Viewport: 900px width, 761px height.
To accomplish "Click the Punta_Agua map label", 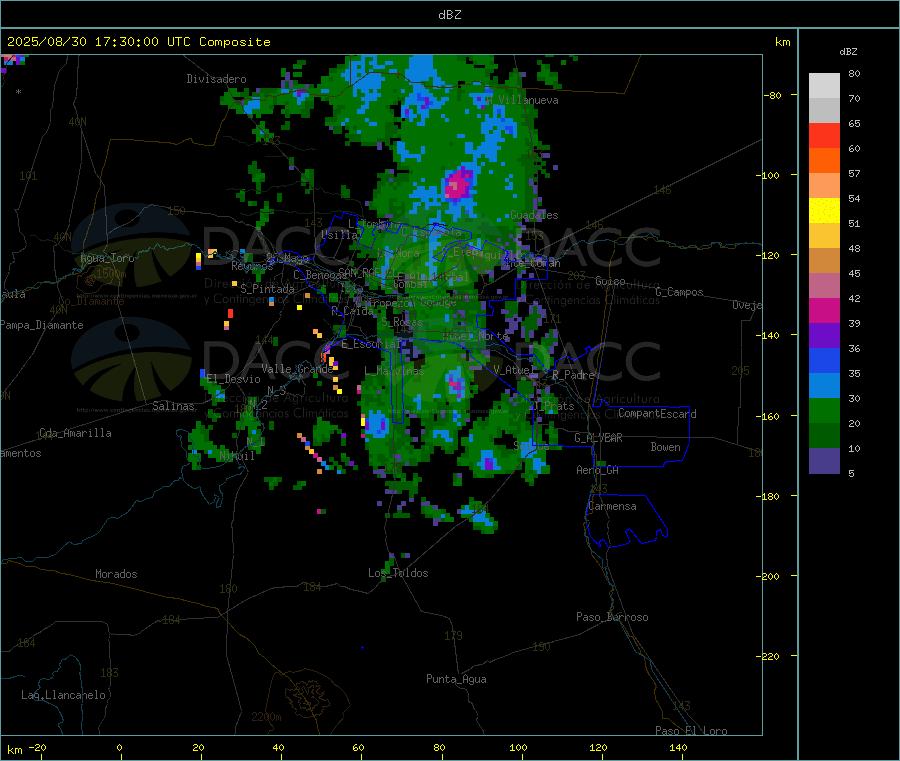I will coord(456,679).
